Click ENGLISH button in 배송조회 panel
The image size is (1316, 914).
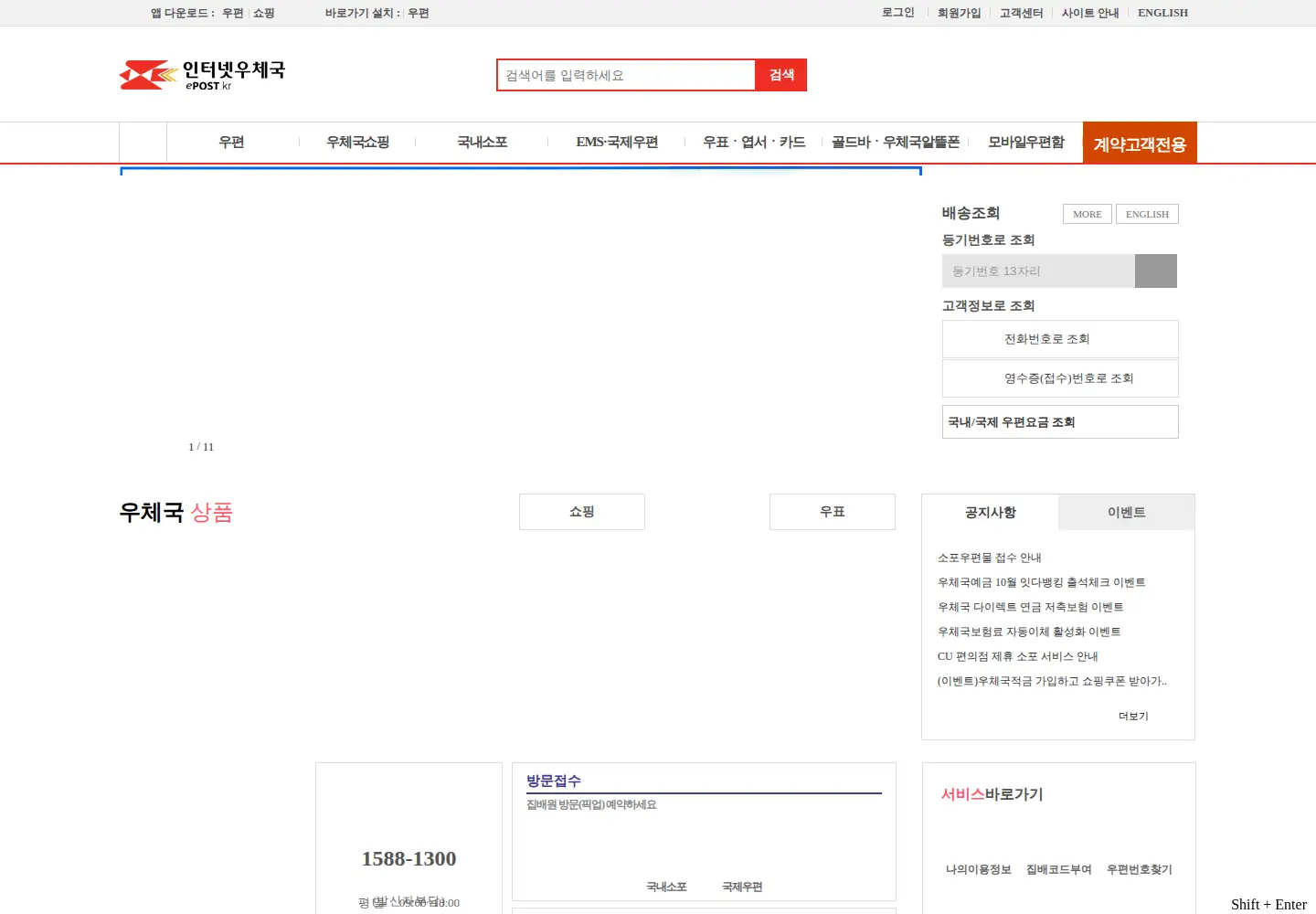click(x=1147, y=214)
